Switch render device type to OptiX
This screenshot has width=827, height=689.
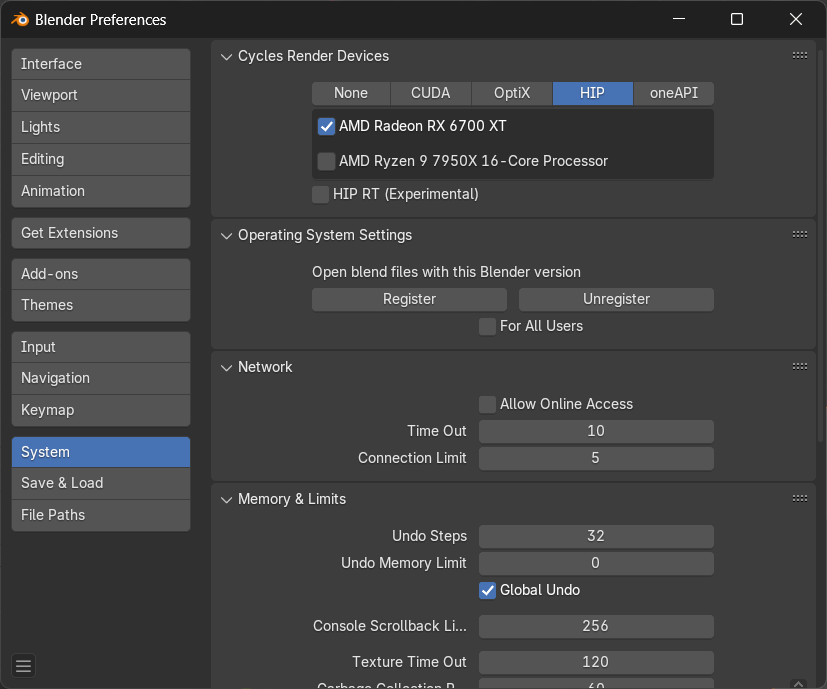(512, 93)
